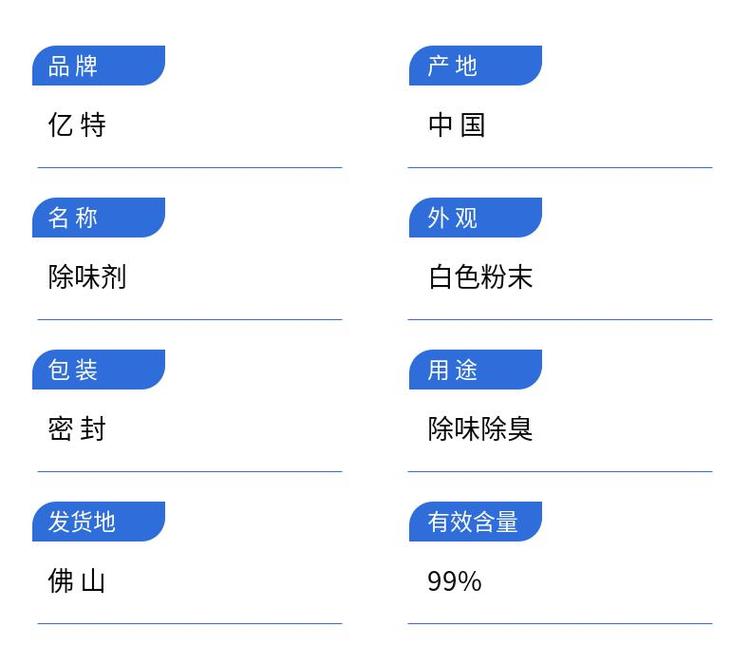Click the 品牌 blue label tag
Image resolution: width=750 pixels, height=665 pixels.
coord(97,66)
